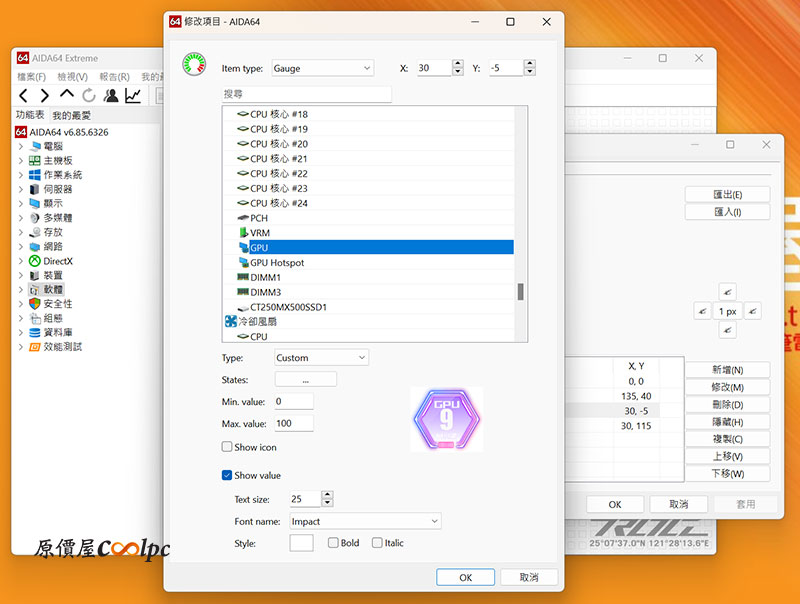The image size is (800, 604).
Task: Switch to the 功能表 tab
Action: [x=30, y=115]
